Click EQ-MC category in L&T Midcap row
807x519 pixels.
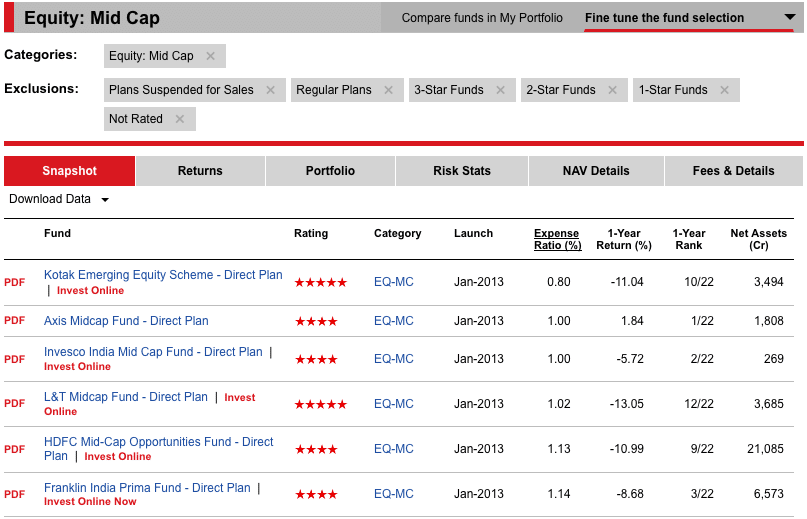(x=394, y=404)
